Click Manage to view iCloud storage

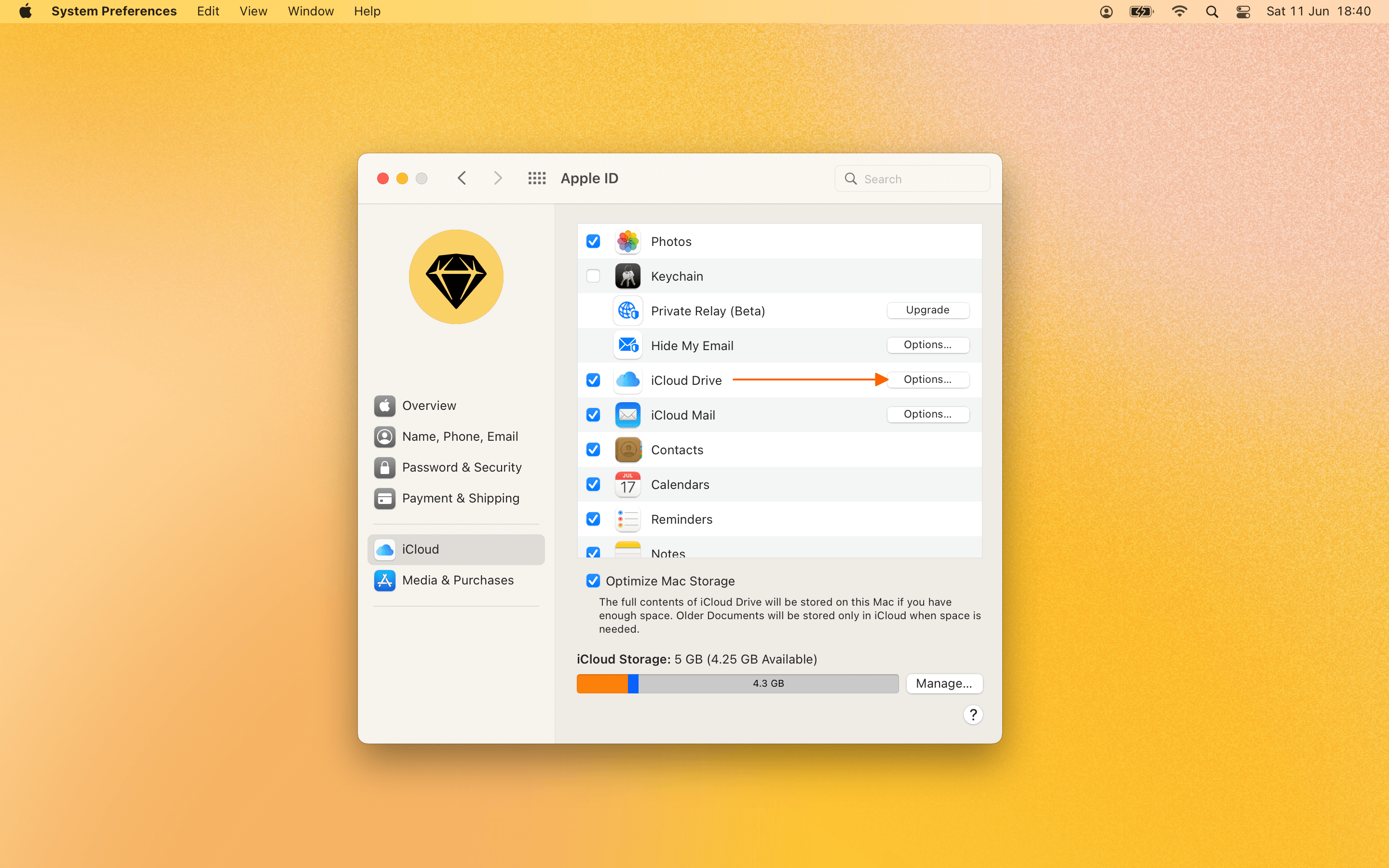coord(943,683)
